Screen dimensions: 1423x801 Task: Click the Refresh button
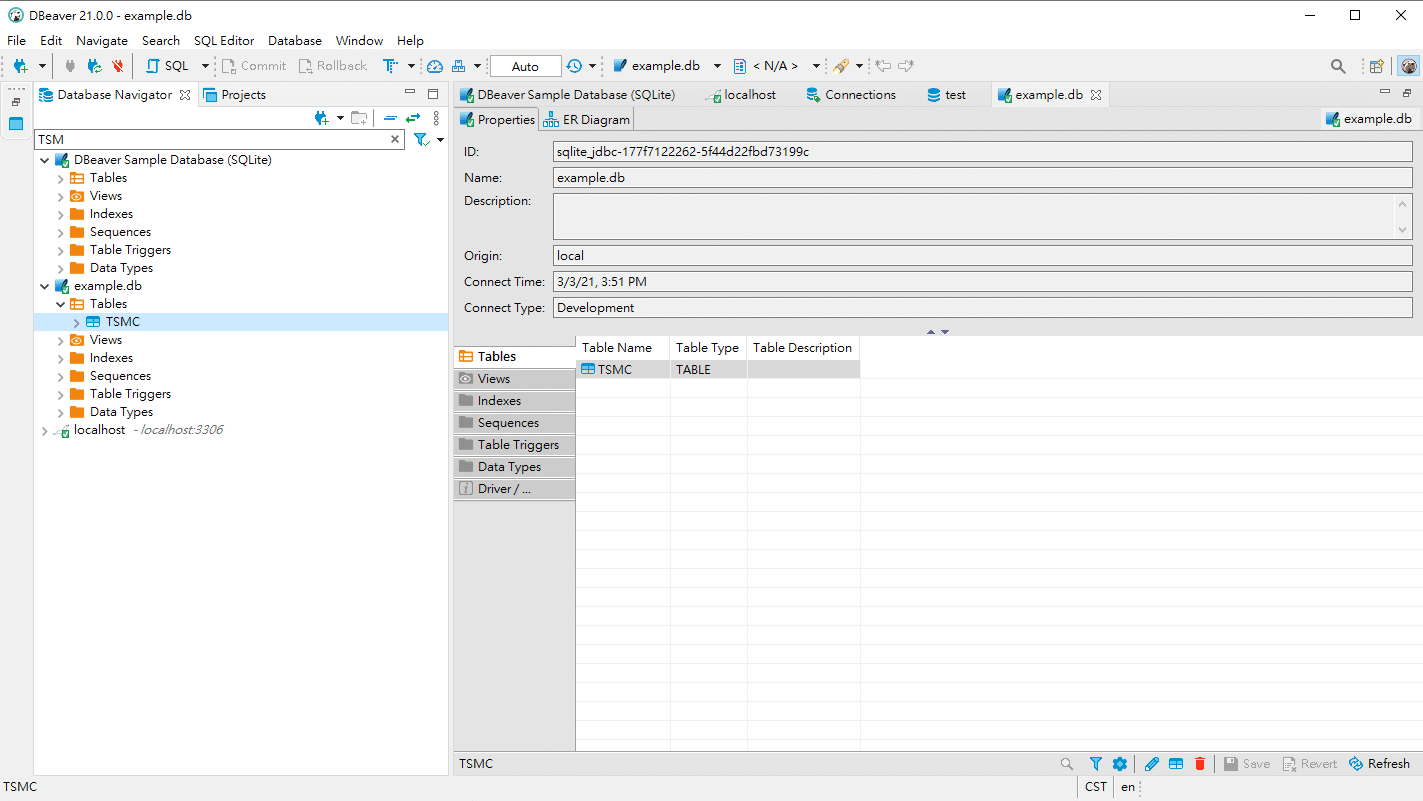pos(1379,764)
